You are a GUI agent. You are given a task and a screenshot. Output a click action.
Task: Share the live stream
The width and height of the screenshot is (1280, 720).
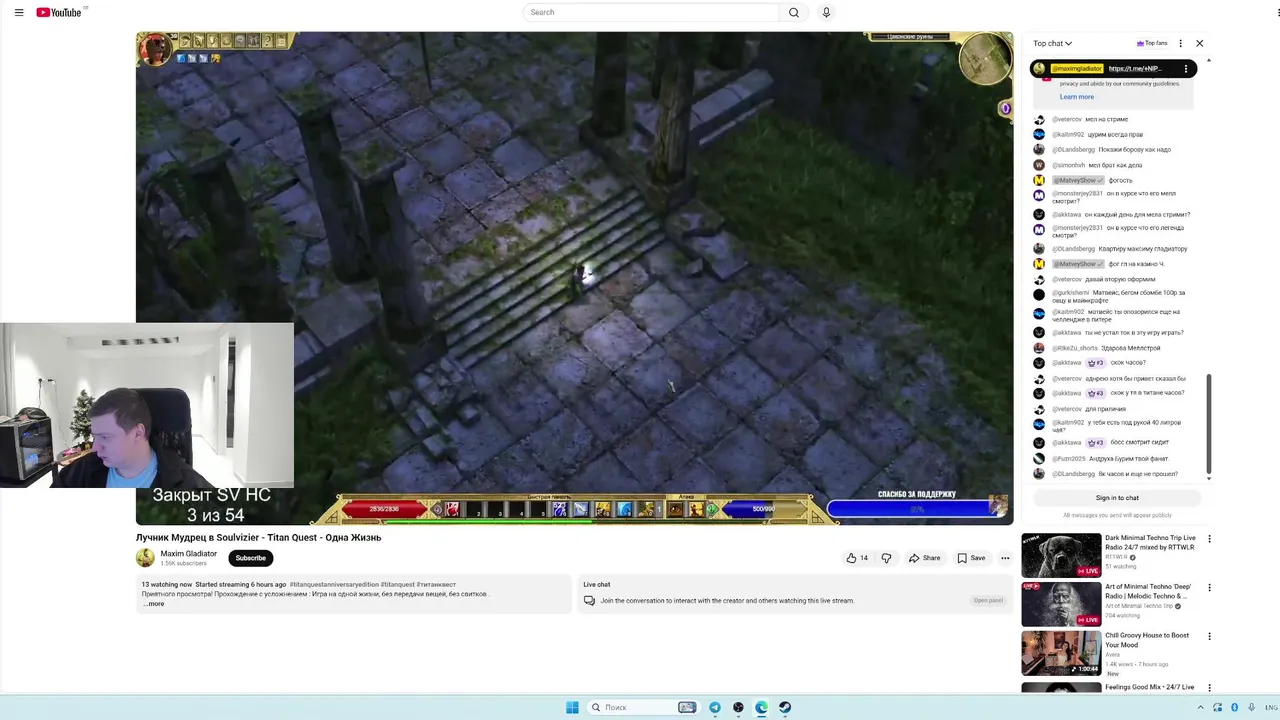[924, 558]
